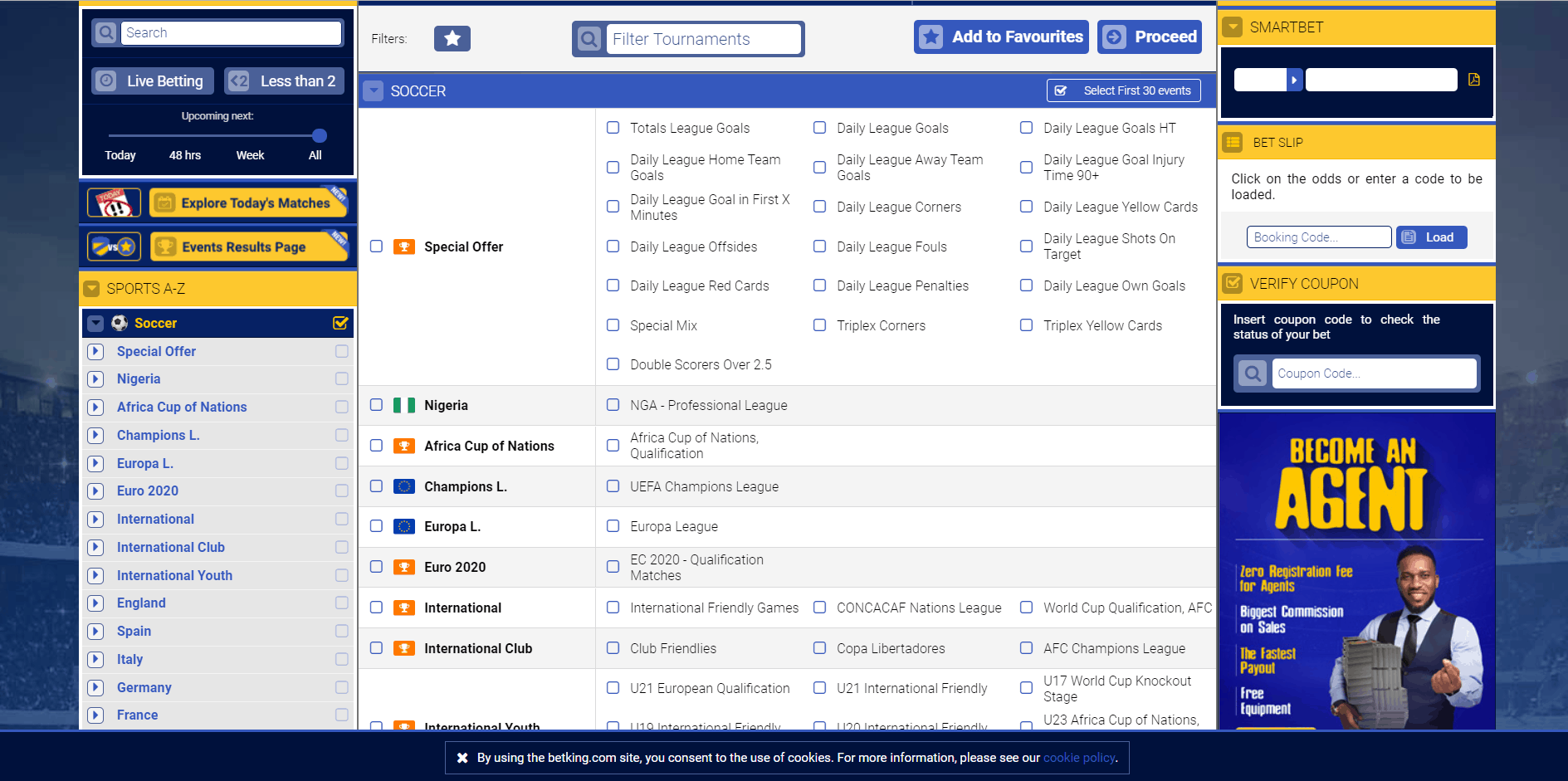Collapse the SOCCER section header arrow
Screen dimensions: 1568x781
(374, 90)
